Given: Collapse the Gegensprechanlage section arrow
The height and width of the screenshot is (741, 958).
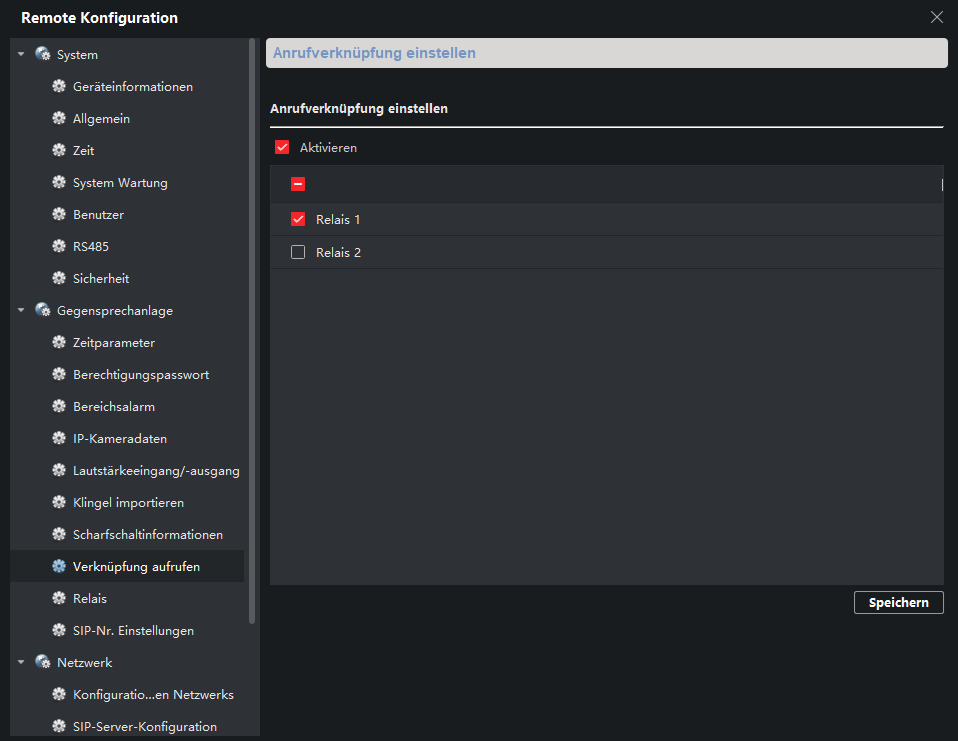Looking at the screenshot, I should pos(21,310).
